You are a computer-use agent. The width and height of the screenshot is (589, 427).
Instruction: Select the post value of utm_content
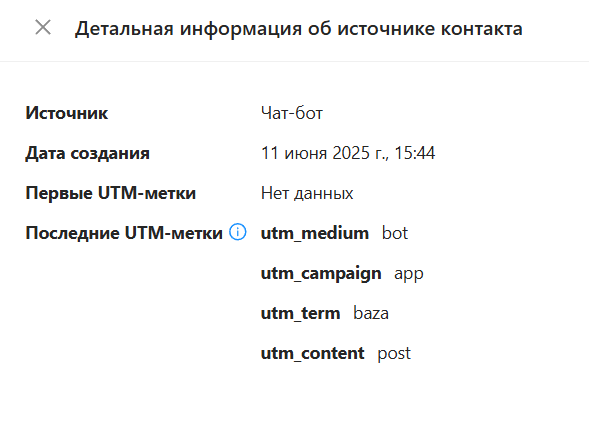click(x=394, y=354)
